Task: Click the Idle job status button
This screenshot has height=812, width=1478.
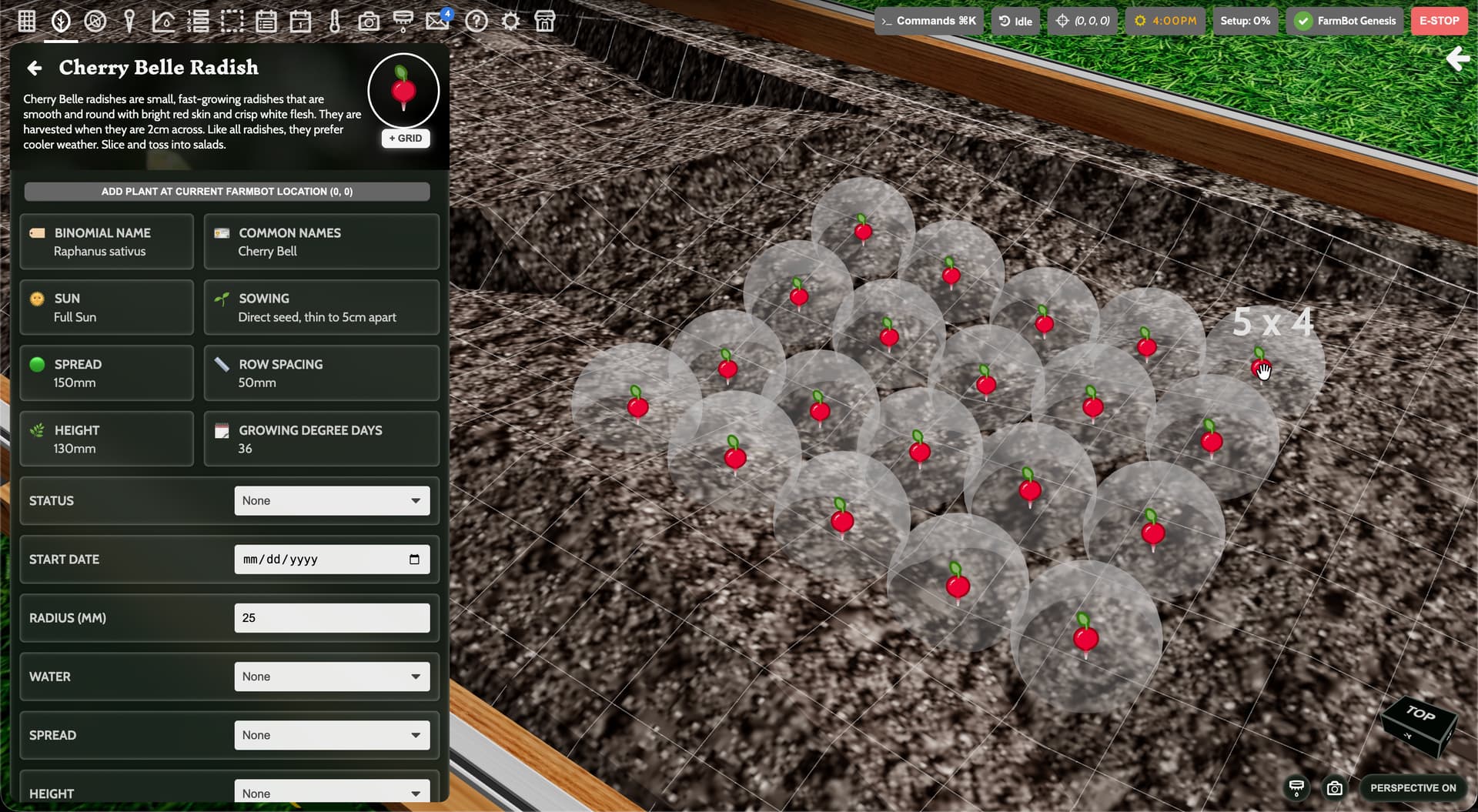Action: coord(1015,21)
